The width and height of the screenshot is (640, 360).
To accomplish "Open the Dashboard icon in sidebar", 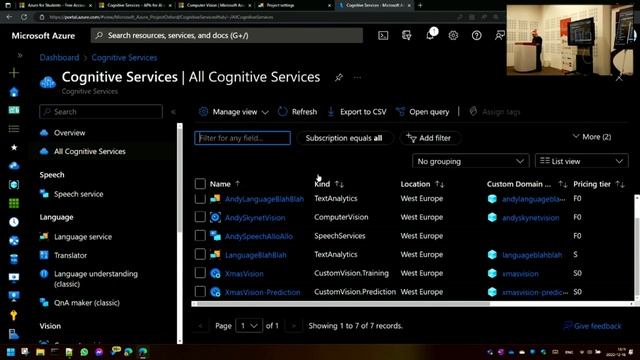I will (x=14, y=110).
